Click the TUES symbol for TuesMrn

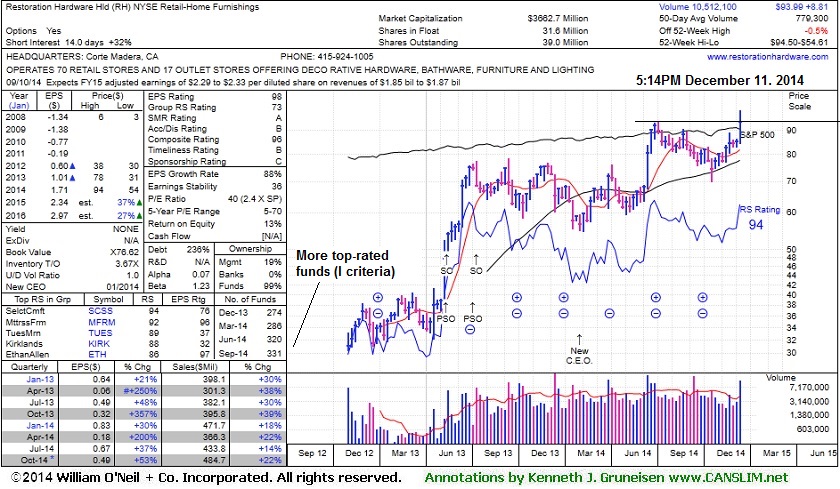(x=100, y=333)
